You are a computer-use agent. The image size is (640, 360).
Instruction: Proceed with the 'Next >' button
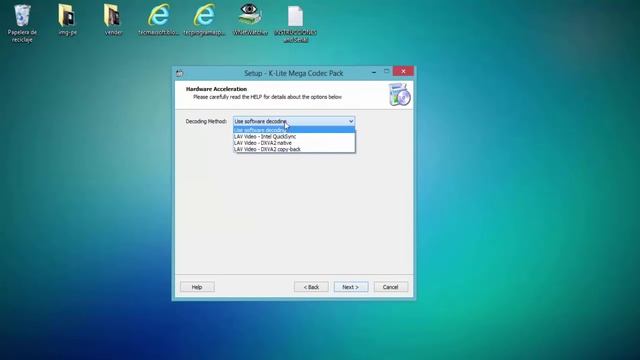[351, 287]
